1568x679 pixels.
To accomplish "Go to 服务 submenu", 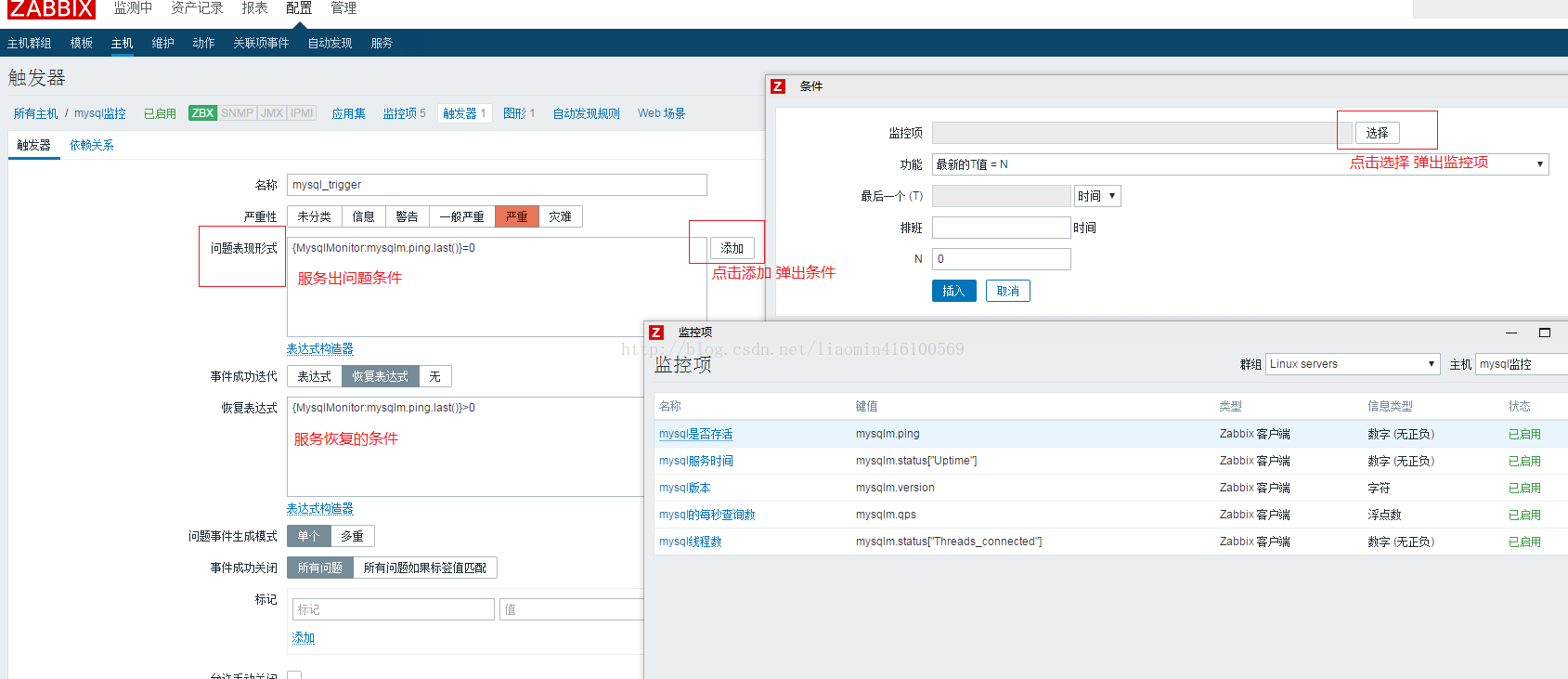I will pos(382,44).
